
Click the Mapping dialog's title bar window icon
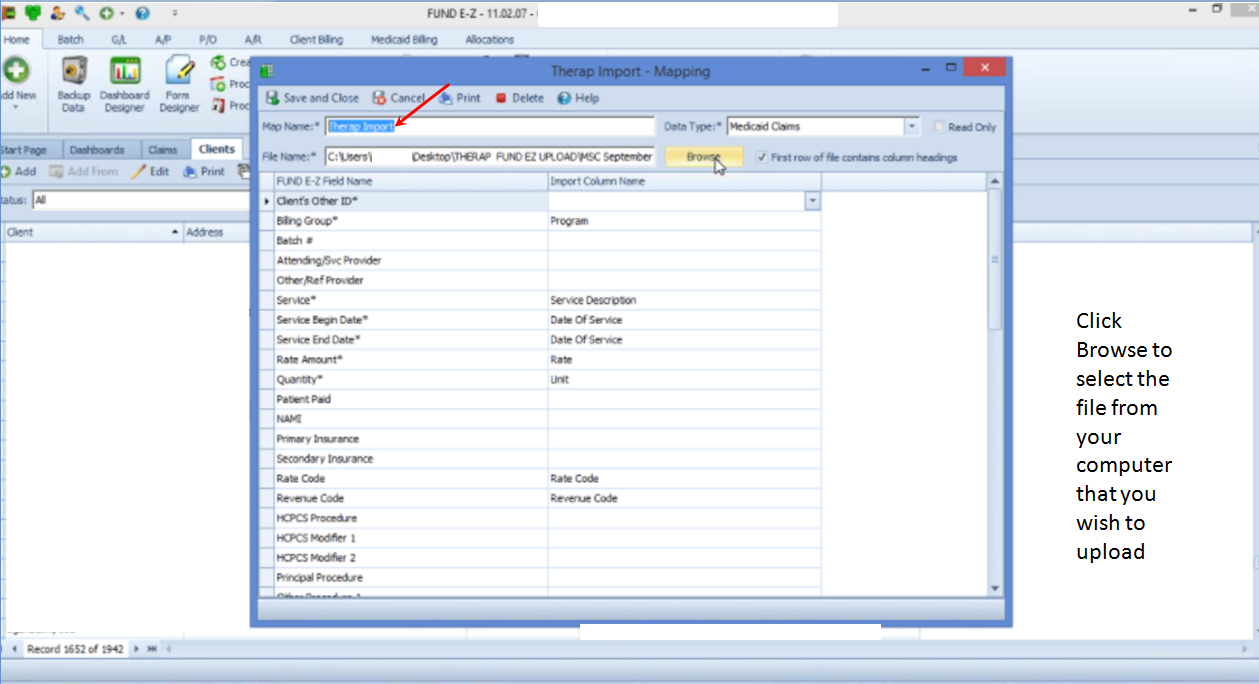[267, 71]
